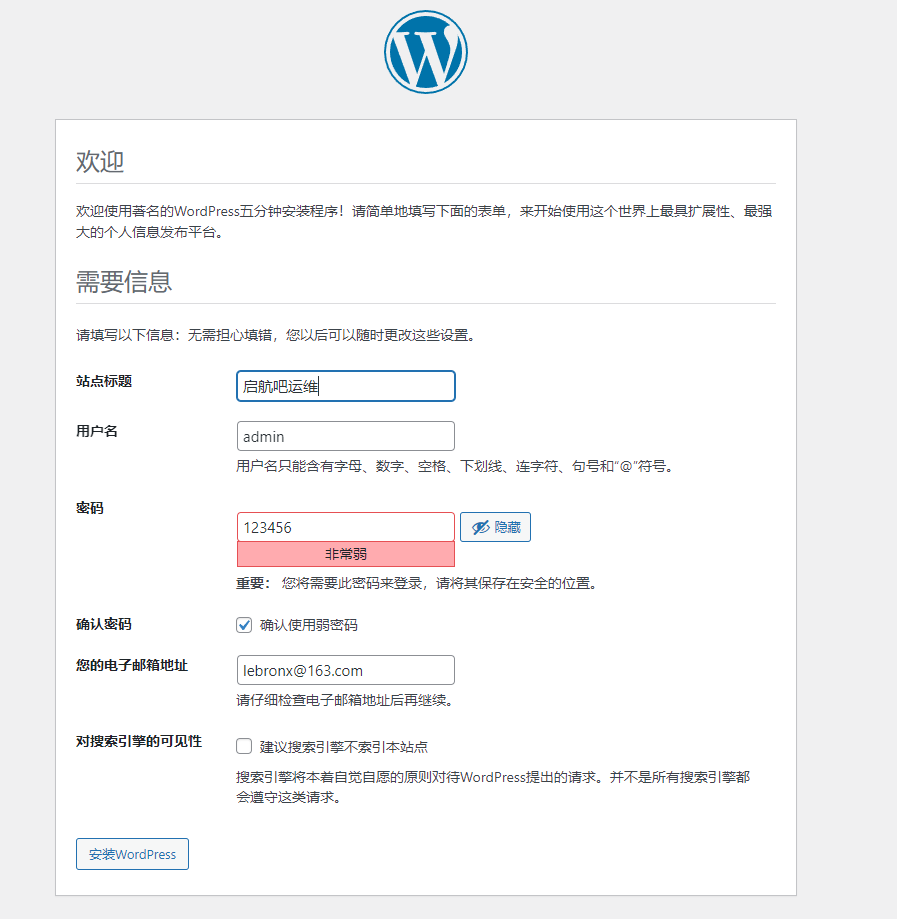This screenshot has width=897, height=919.
Task: Click the email address input field
Action: 345,670
